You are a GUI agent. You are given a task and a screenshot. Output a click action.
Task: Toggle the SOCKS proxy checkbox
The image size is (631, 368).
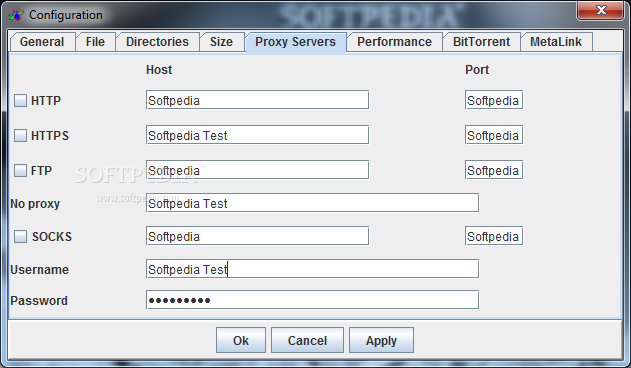(x=21, y=236)
